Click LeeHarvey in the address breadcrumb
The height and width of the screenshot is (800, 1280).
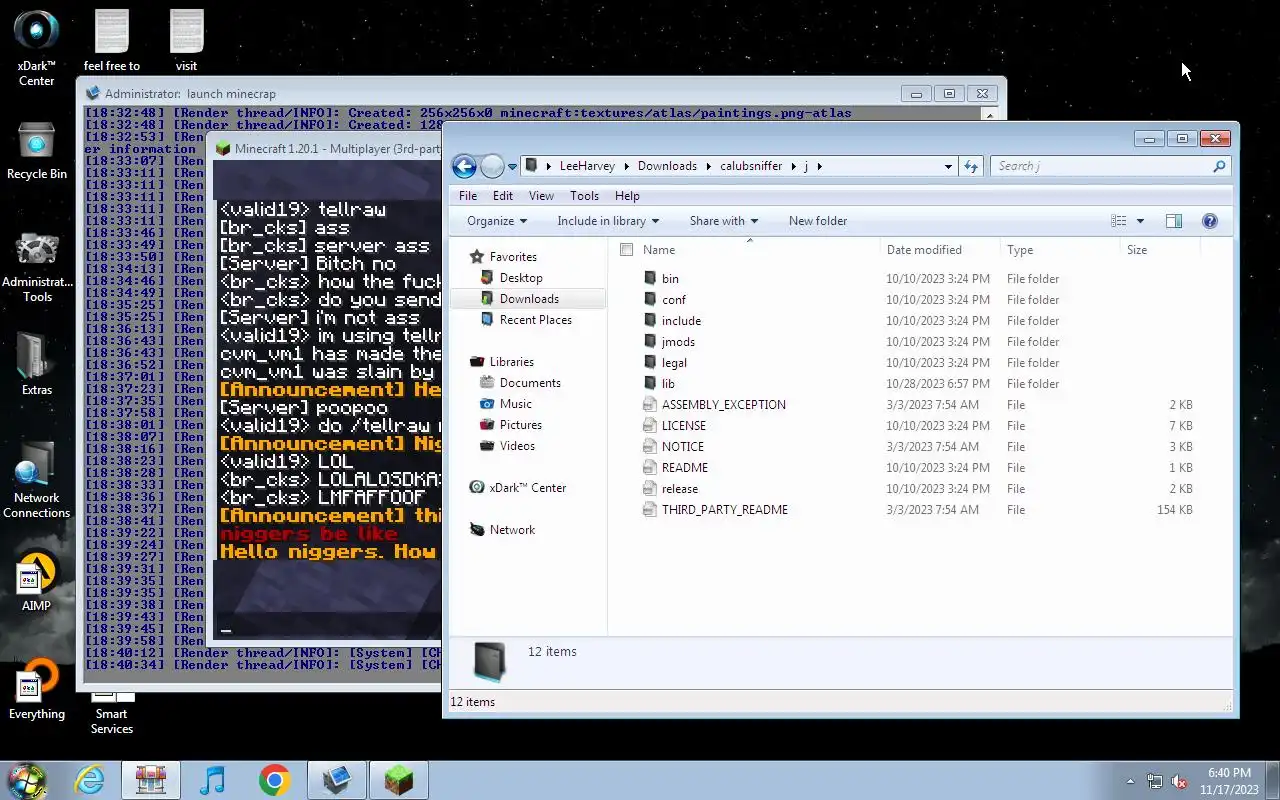pyautogui.click(x=587, y=166)
